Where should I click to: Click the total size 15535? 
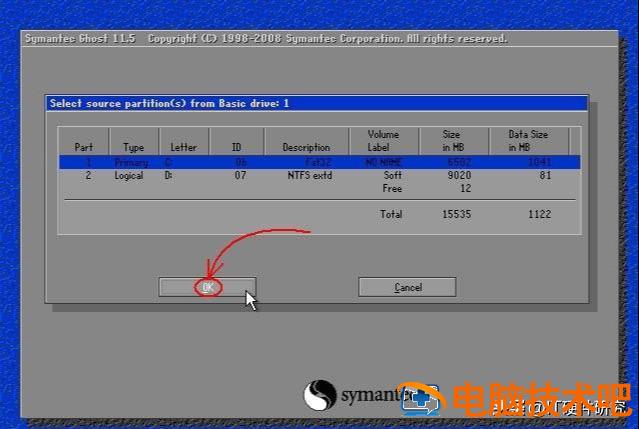(x=457, y=214)
